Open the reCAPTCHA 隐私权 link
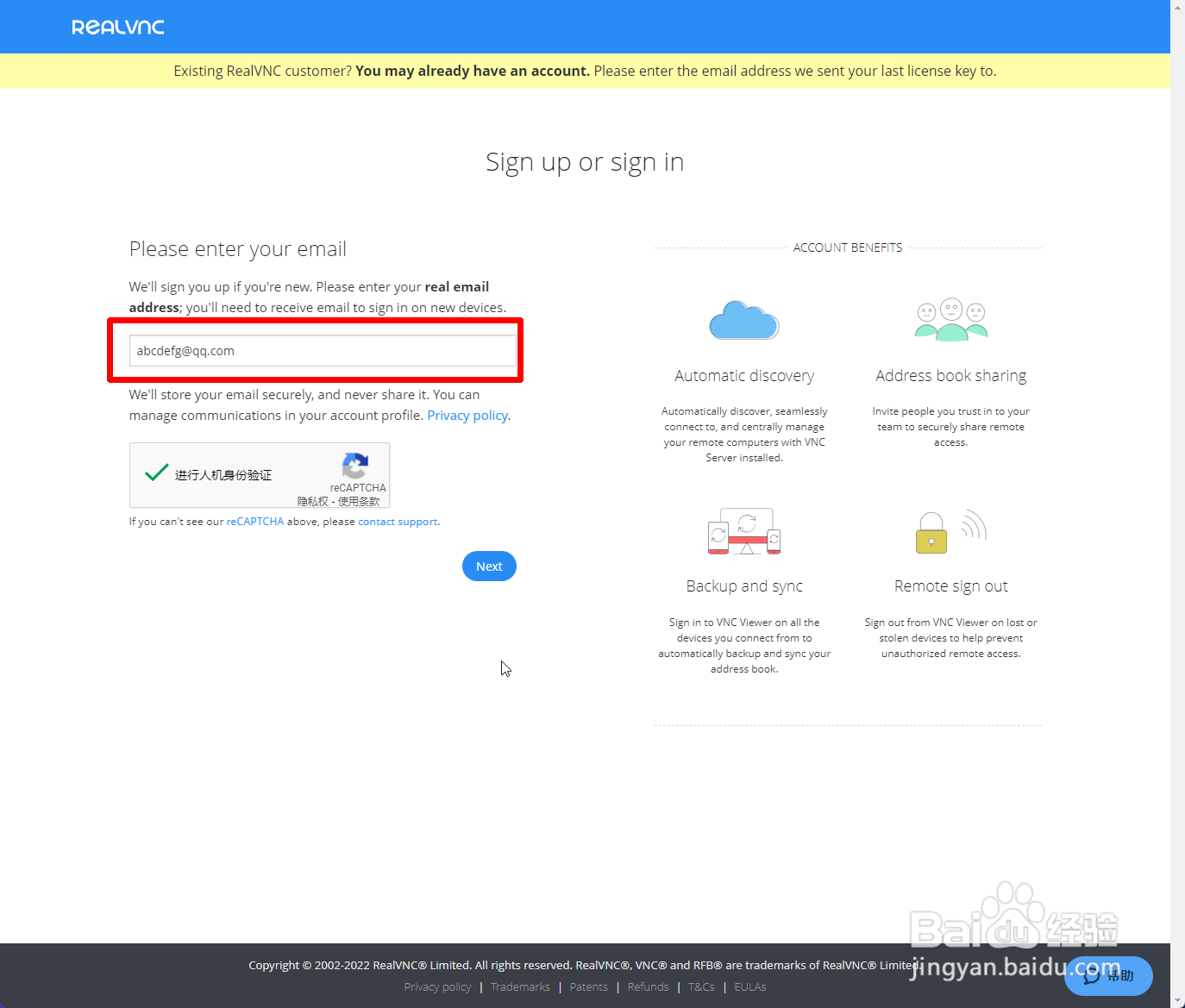The height and width of the screenshot is (1008, 1185). click(x=312, y=502)
